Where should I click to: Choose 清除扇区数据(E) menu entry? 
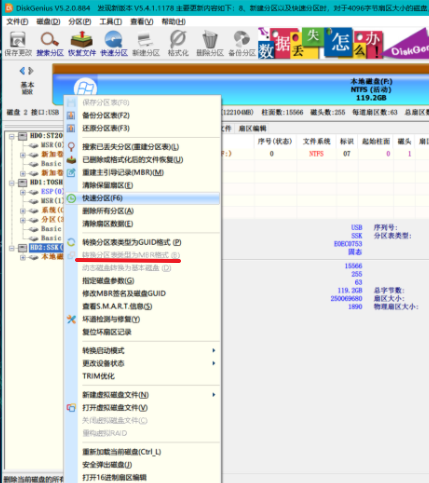(x=143, y=224)
